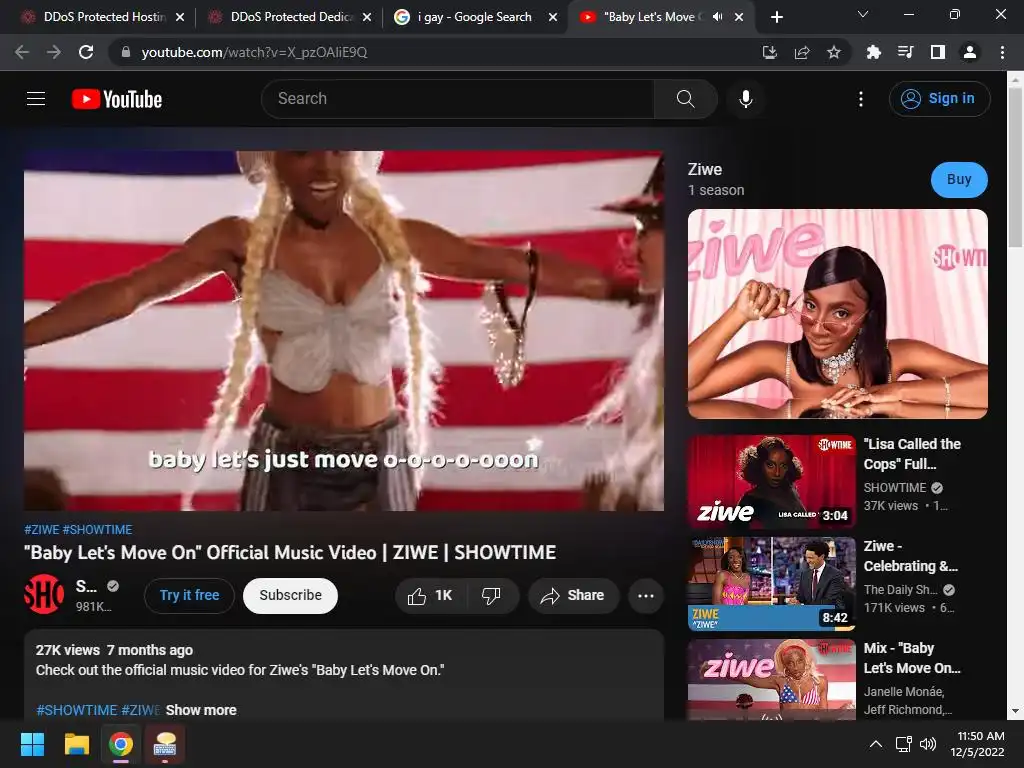1024x768 pixels.
Task: Go to YouTube home via logo
Action: click(x=117, y=99)
